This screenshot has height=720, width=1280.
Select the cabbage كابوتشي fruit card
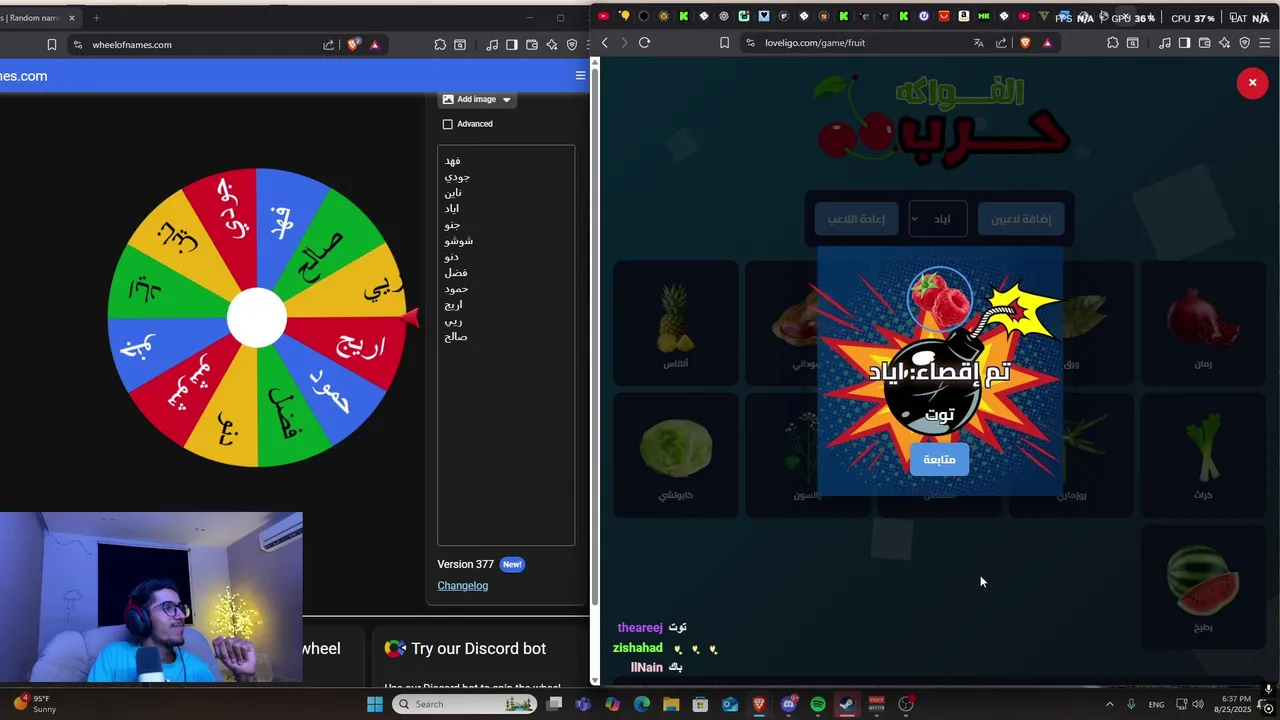[676, 455]
